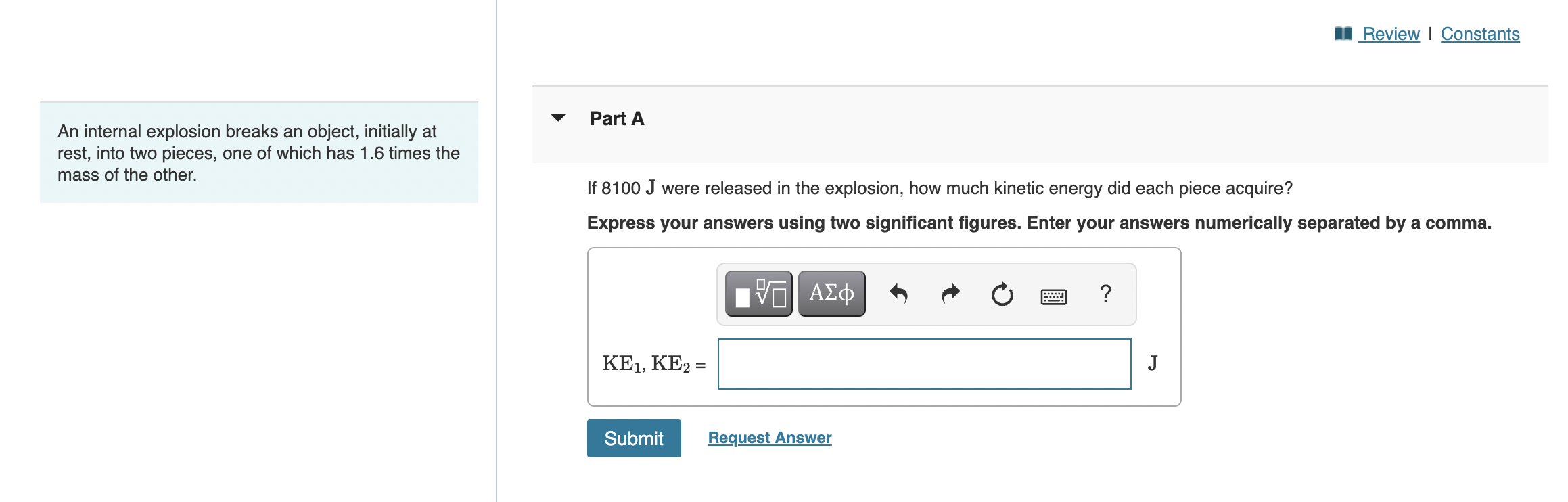
Task: Click Request Answer
Action: 768,437
